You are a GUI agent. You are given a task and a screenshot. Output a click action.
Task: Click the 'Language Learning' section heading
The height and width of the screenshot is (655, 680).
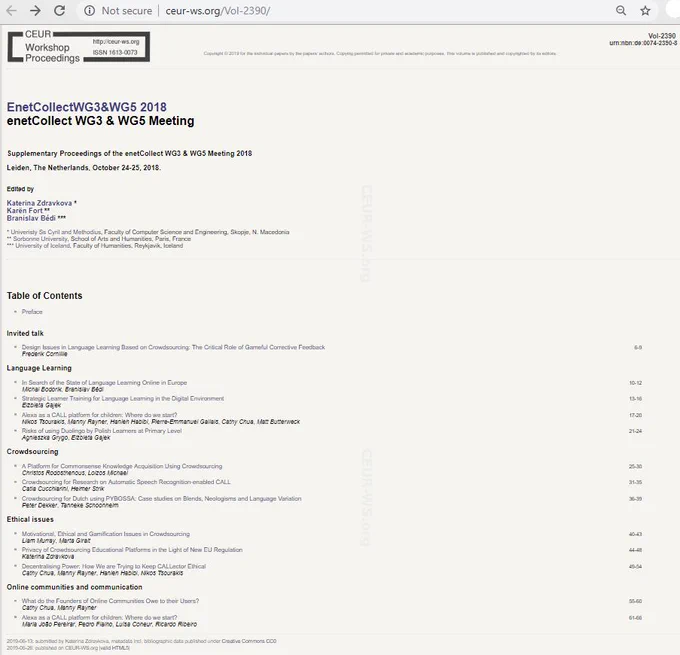[x=39, y=368]
